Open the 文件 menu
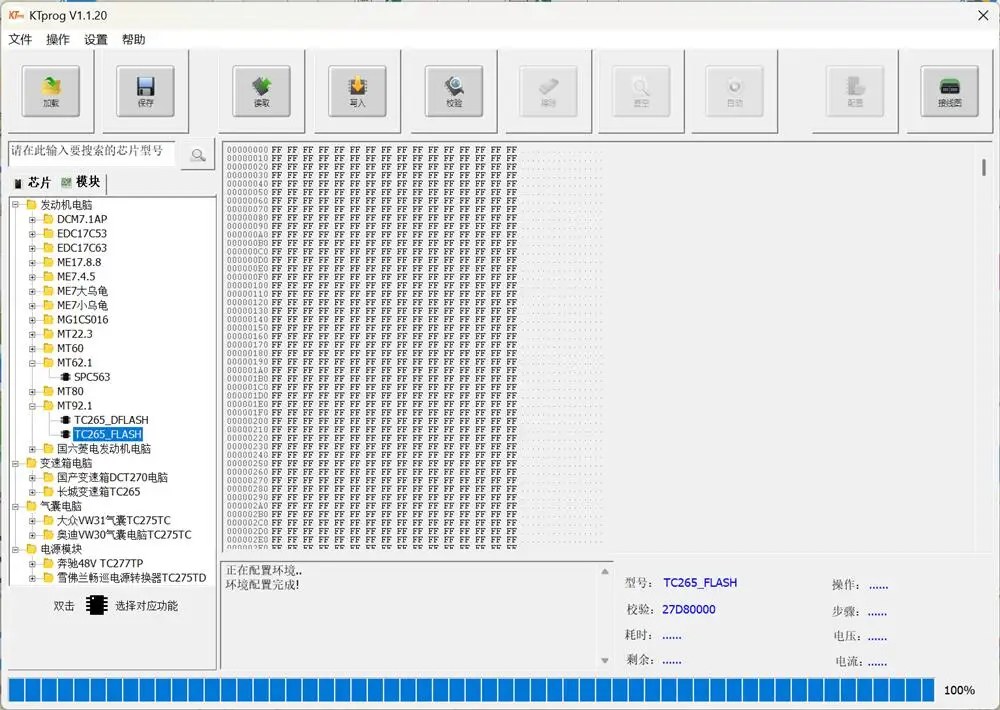Image resolution: width=1000 pixels, height=710 pixels. [x=20, y=40]
